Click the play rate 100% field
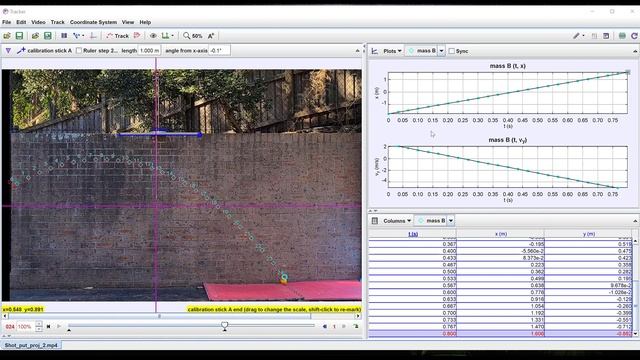The width and height of the screenshot is (640, 360). tap(24, 327)
